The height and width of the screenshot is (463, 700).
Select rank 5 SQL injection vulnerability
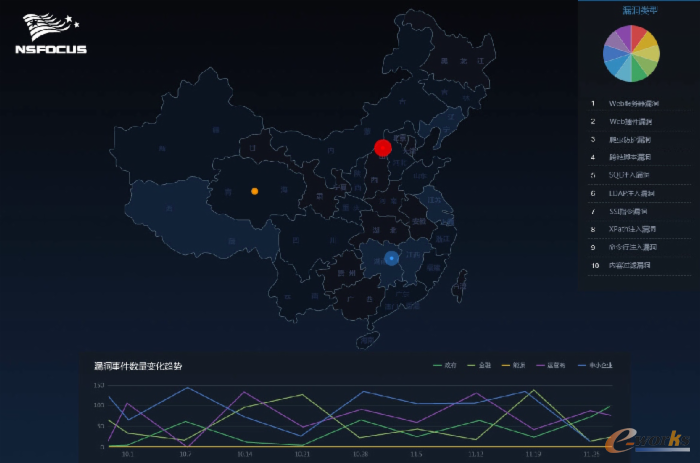point(630,175)
